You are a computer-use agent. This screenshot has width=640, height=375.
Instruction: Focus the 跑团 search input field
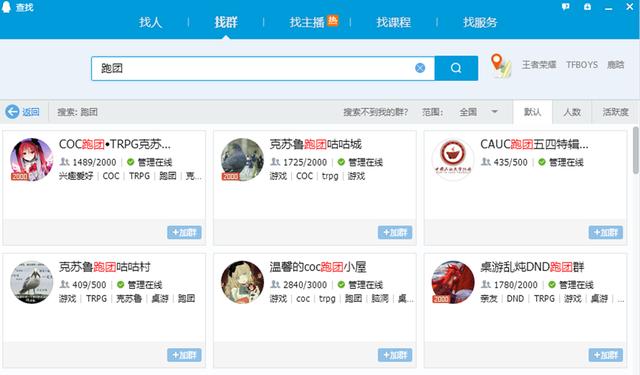click(253, 68)
